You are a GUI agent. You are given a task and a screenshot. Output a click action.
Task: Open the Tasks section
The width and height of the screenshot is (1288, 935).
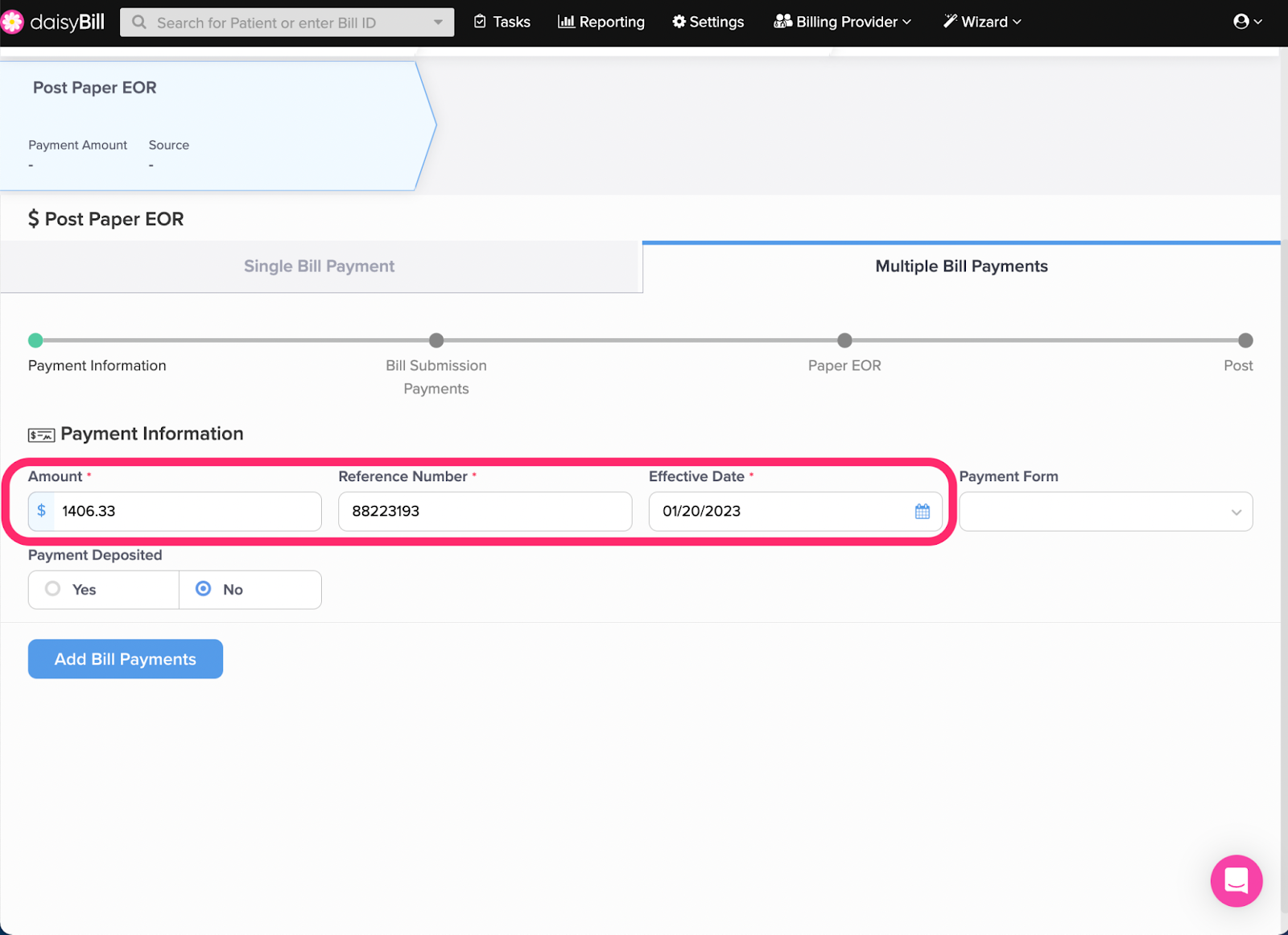(501, 22)
